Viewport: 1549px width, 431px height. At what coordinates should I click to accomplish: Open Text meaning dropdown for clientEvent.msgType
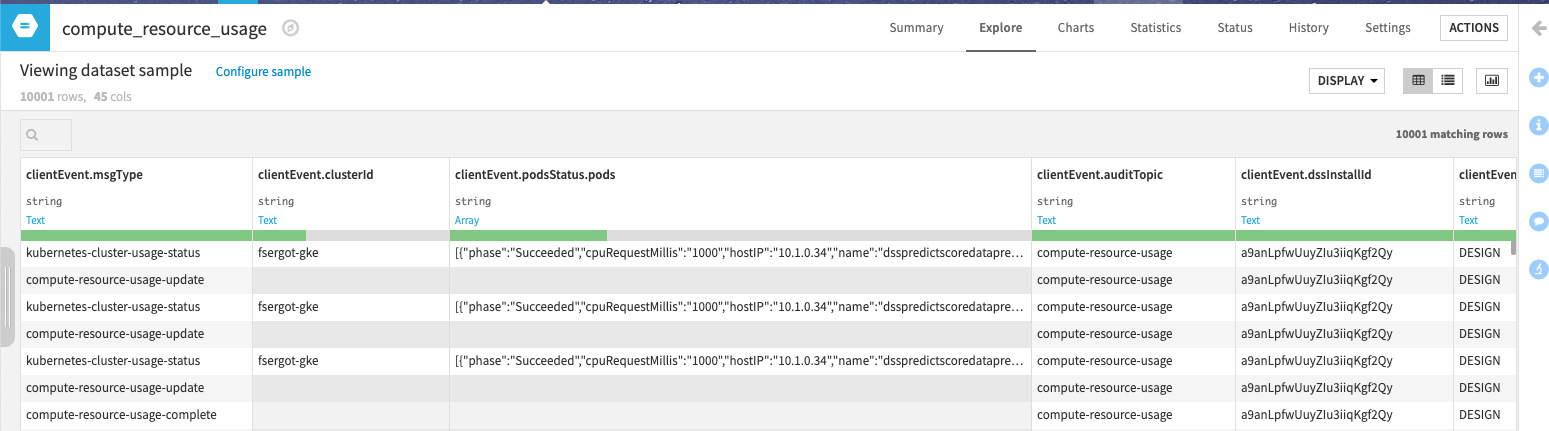[35, 220]
